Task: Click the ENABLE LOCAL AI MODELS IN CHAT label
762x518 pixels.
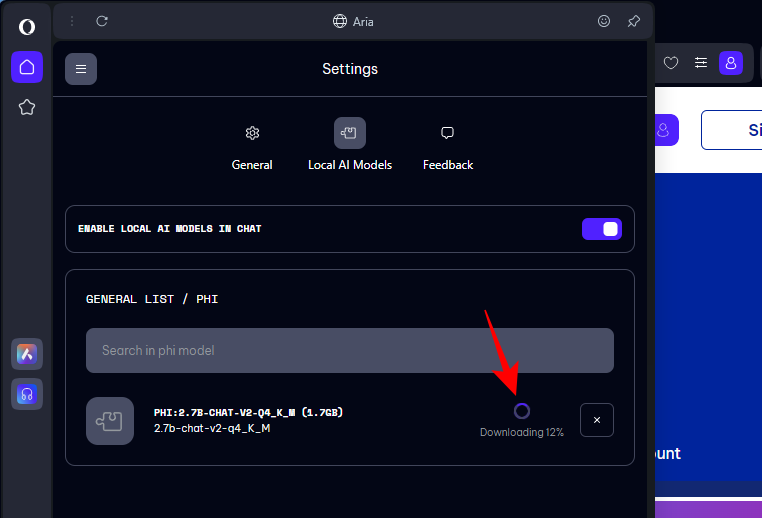Action: coord(170,229)
